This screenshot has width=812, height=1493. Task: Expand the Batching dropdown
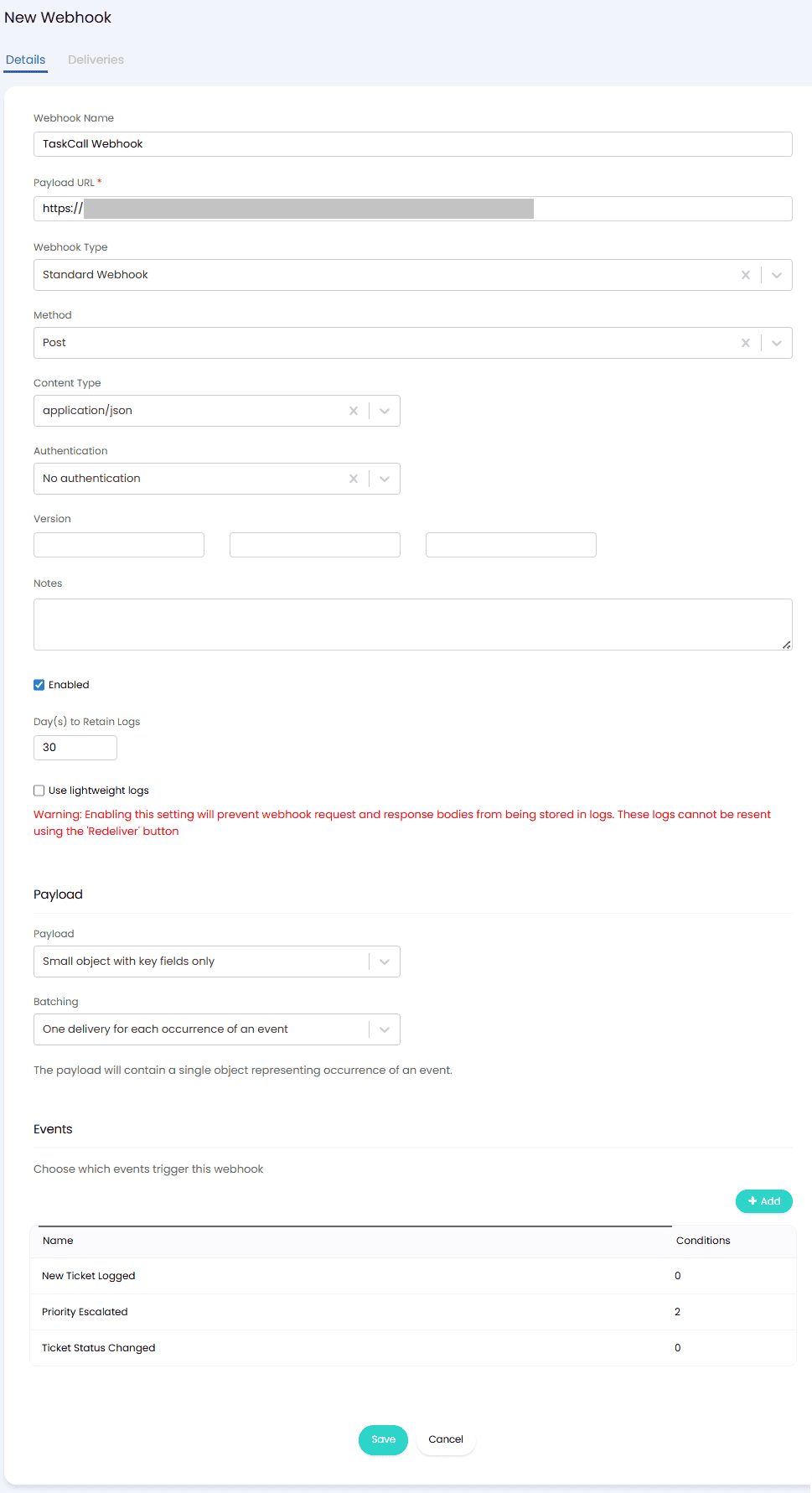pyautogui.click(x=384, y=1029)
